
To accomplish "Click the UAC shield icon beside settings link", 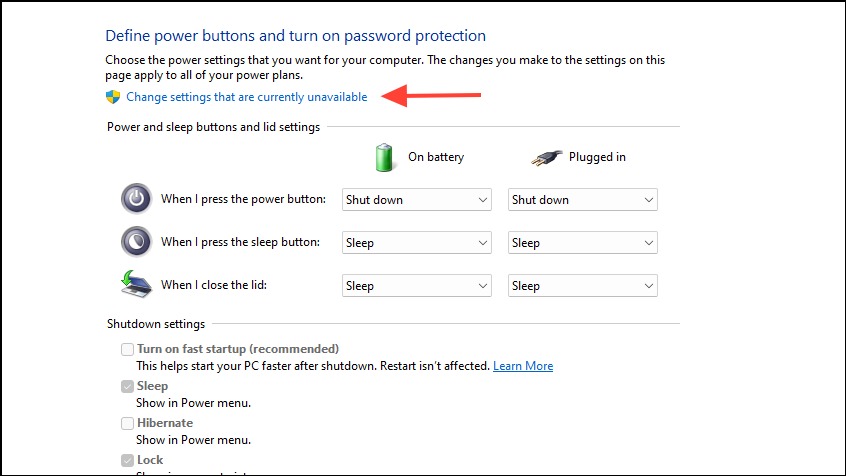I will click(x=113, y=97).
